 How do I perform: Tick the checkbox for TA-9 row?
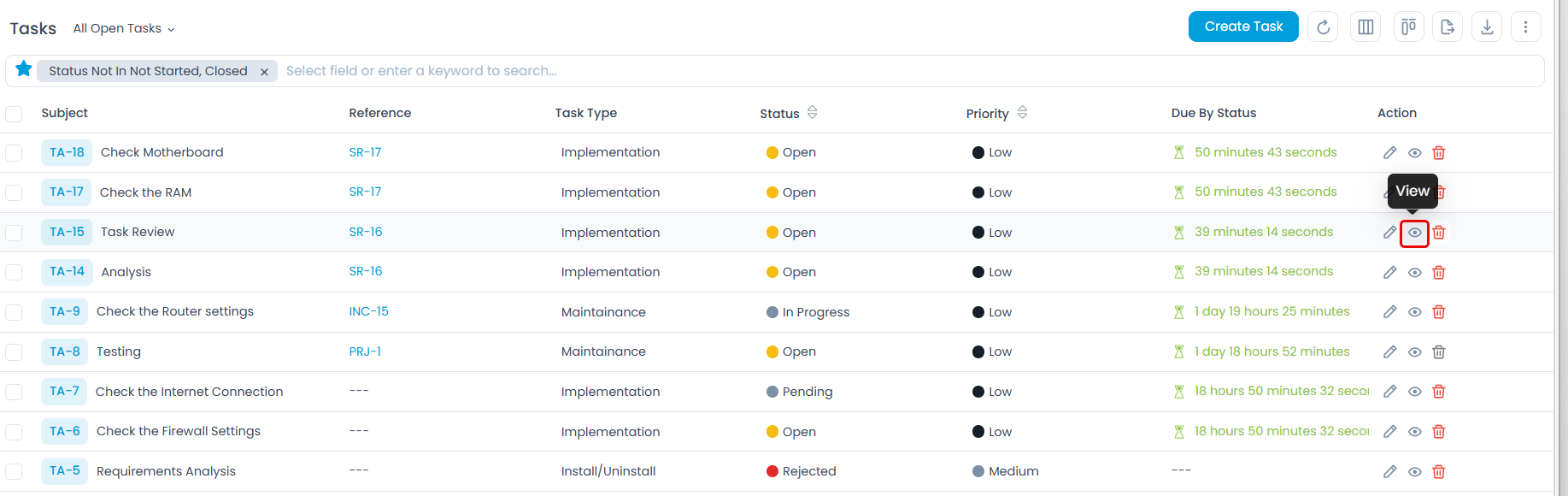click(x=14, y=312)
